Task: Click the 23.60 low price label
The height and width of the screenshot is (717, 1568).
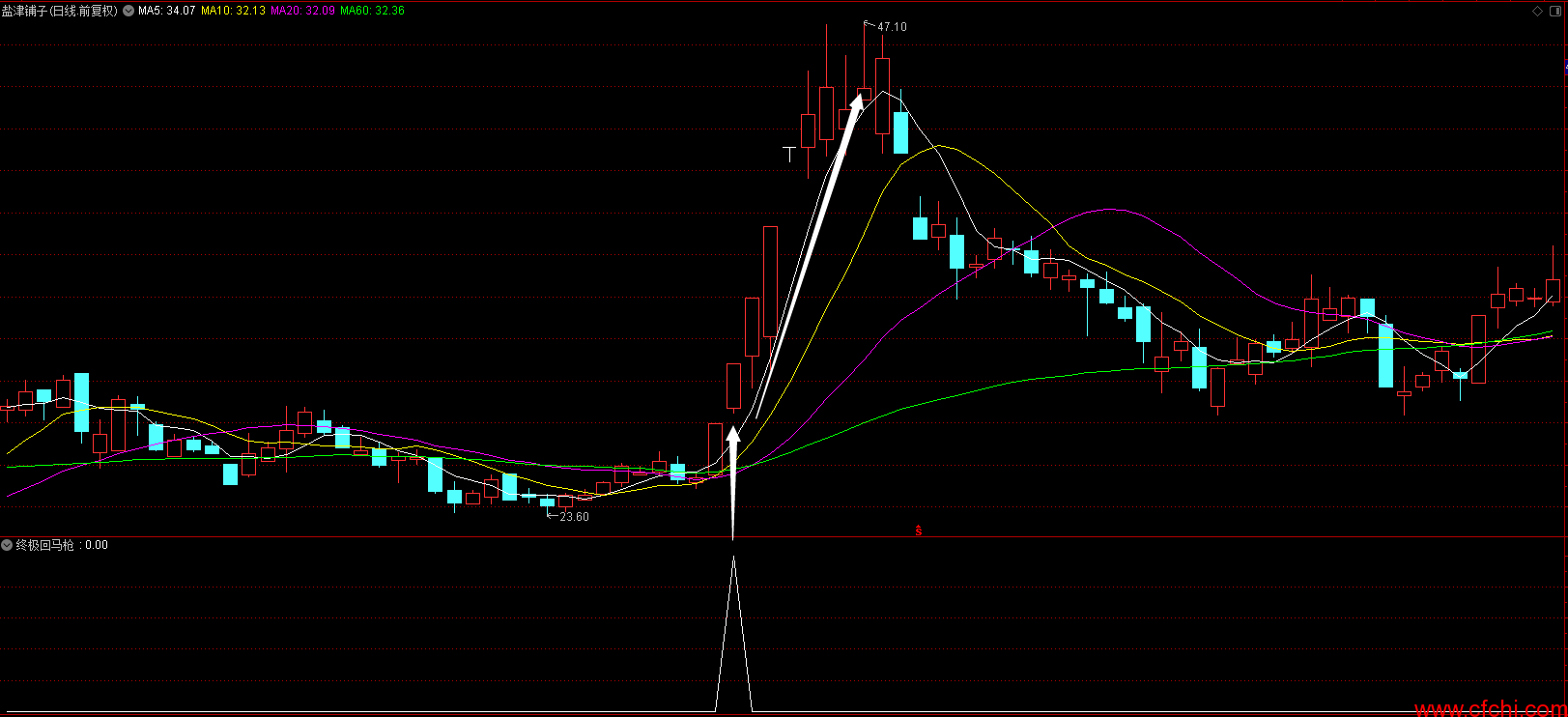Action: (x=574, y=517)
